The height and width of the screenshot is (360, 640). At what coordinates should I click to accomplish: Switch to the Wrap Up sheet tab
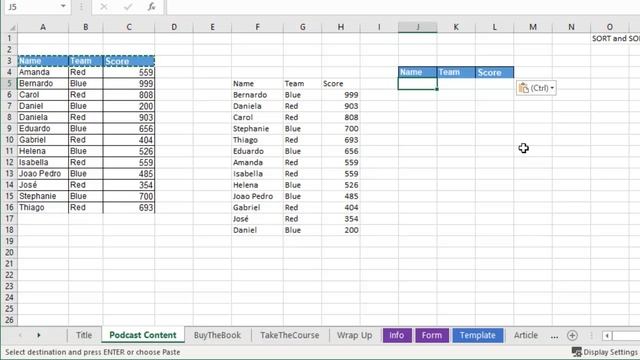coord(354,335)
